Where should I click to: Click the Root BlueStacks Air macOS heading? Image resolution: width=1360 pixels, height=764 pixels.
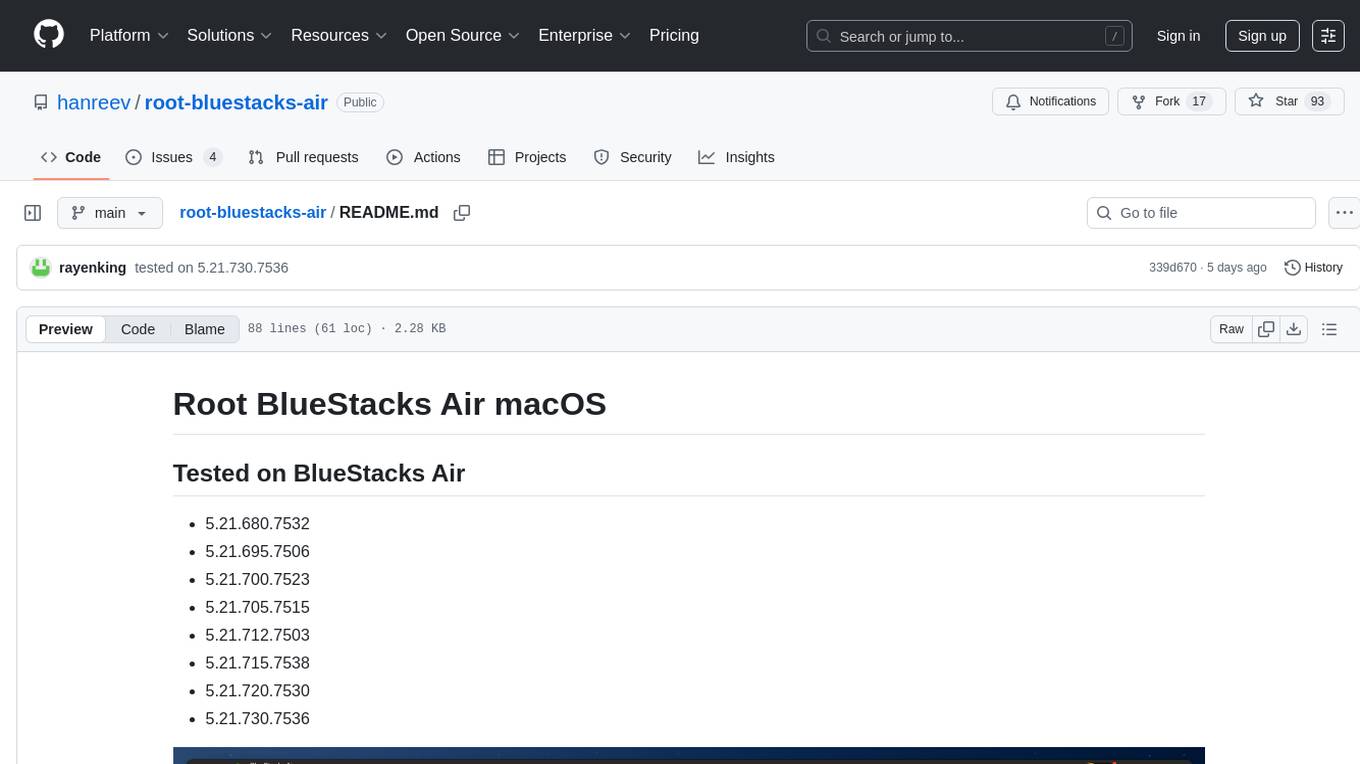[389, 404]
